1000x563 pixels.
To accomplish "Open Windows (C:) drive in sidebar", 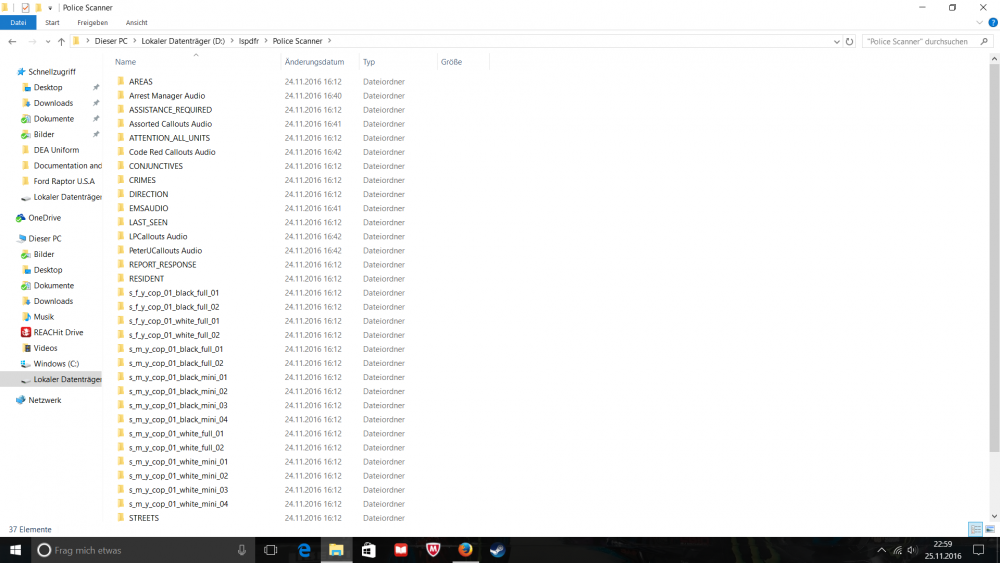I will [x=56, y=363].
